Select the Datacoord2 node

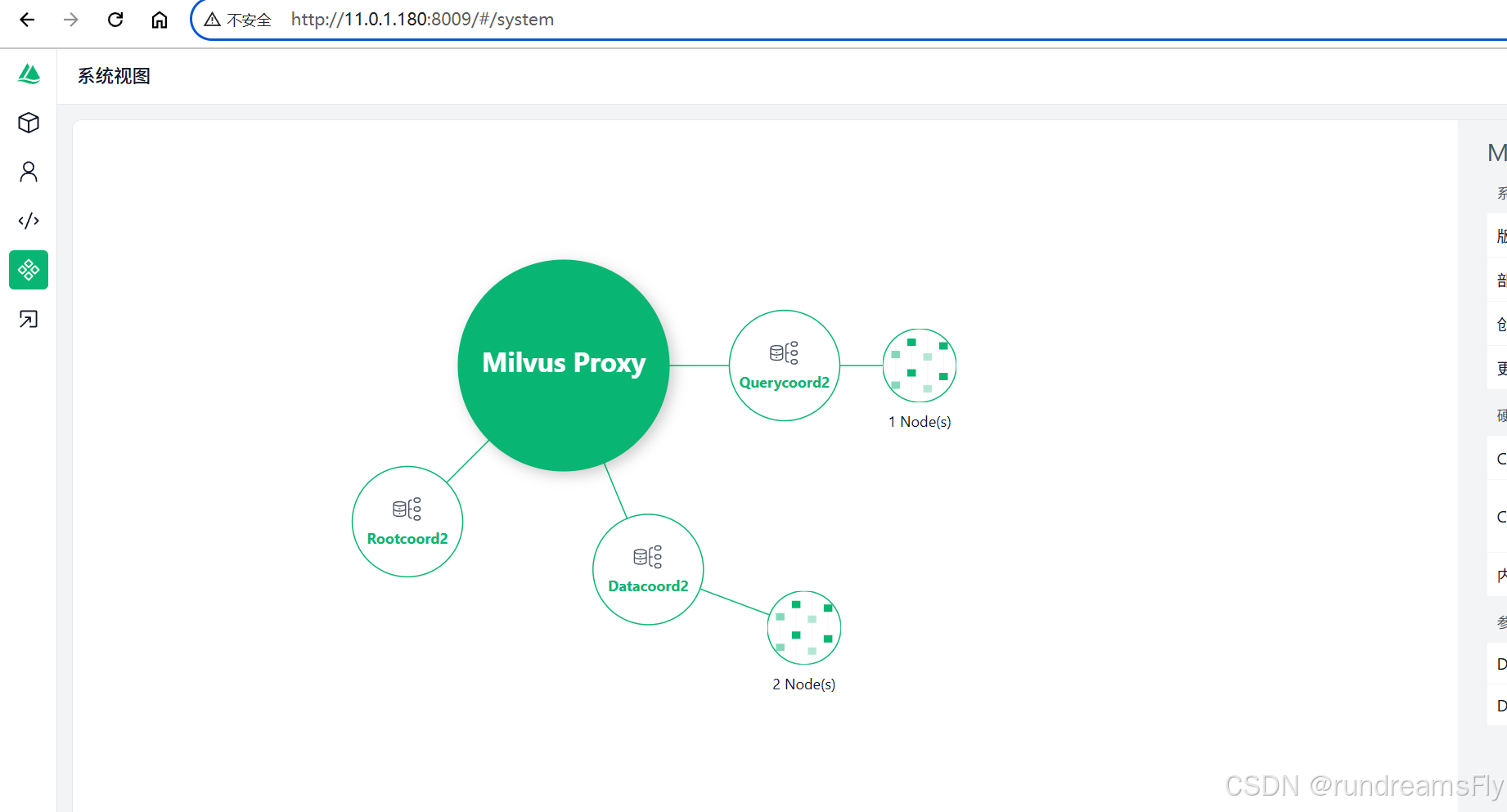click(x=648, y=569)
